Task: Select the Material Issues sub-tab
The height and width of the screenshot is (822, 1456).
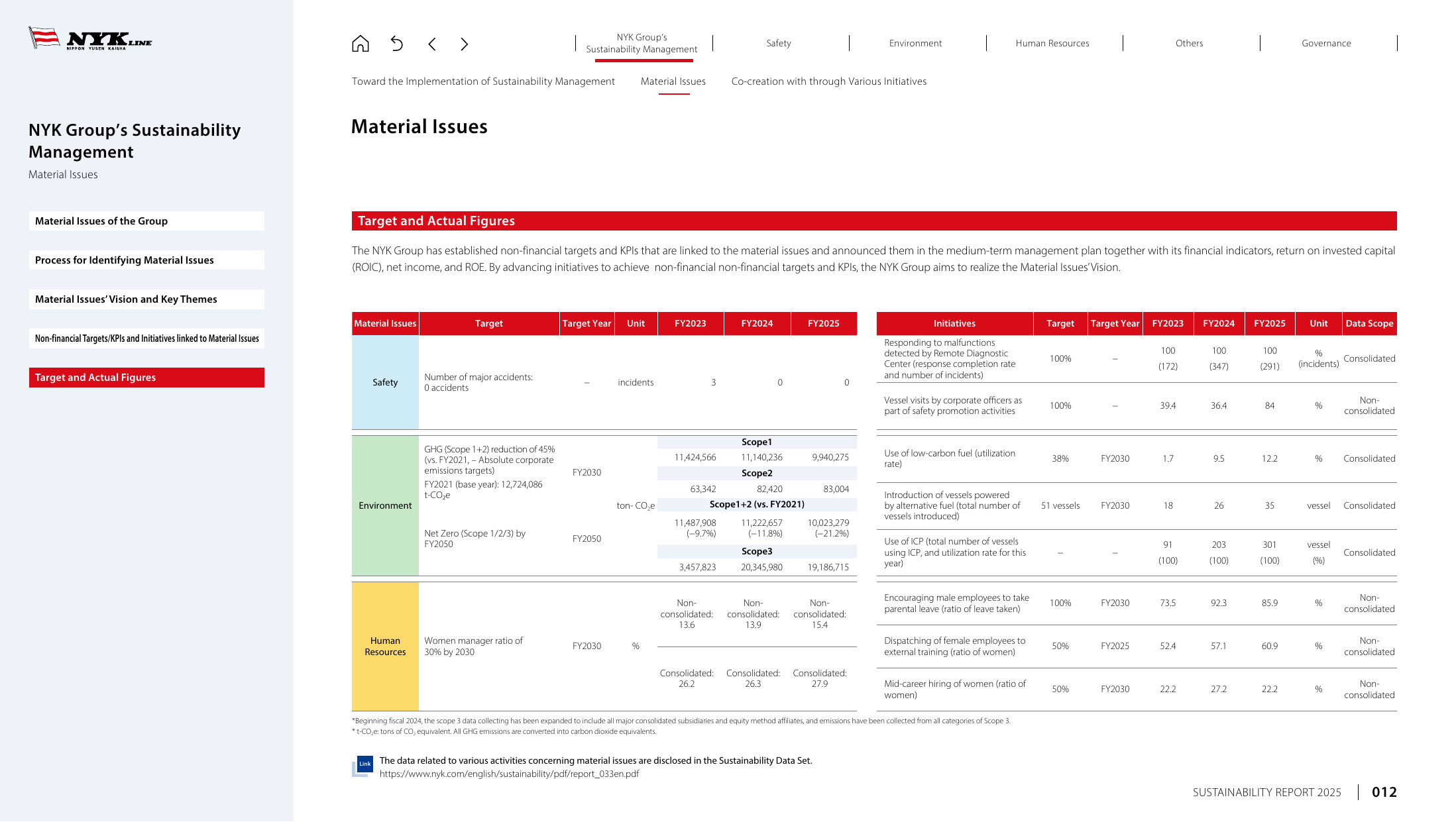Action: 673,81
